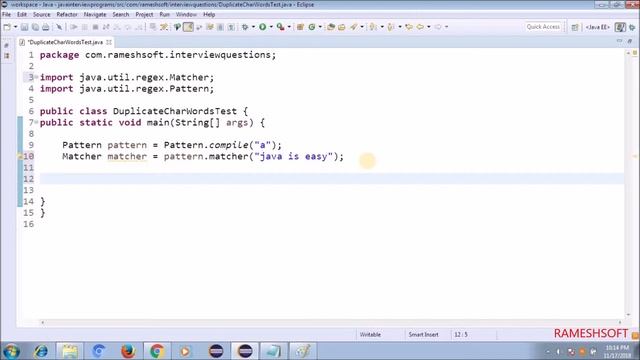Switch to the Java EE perspective
Viewport: 640px width, 360px height.
tap(598, 27)
